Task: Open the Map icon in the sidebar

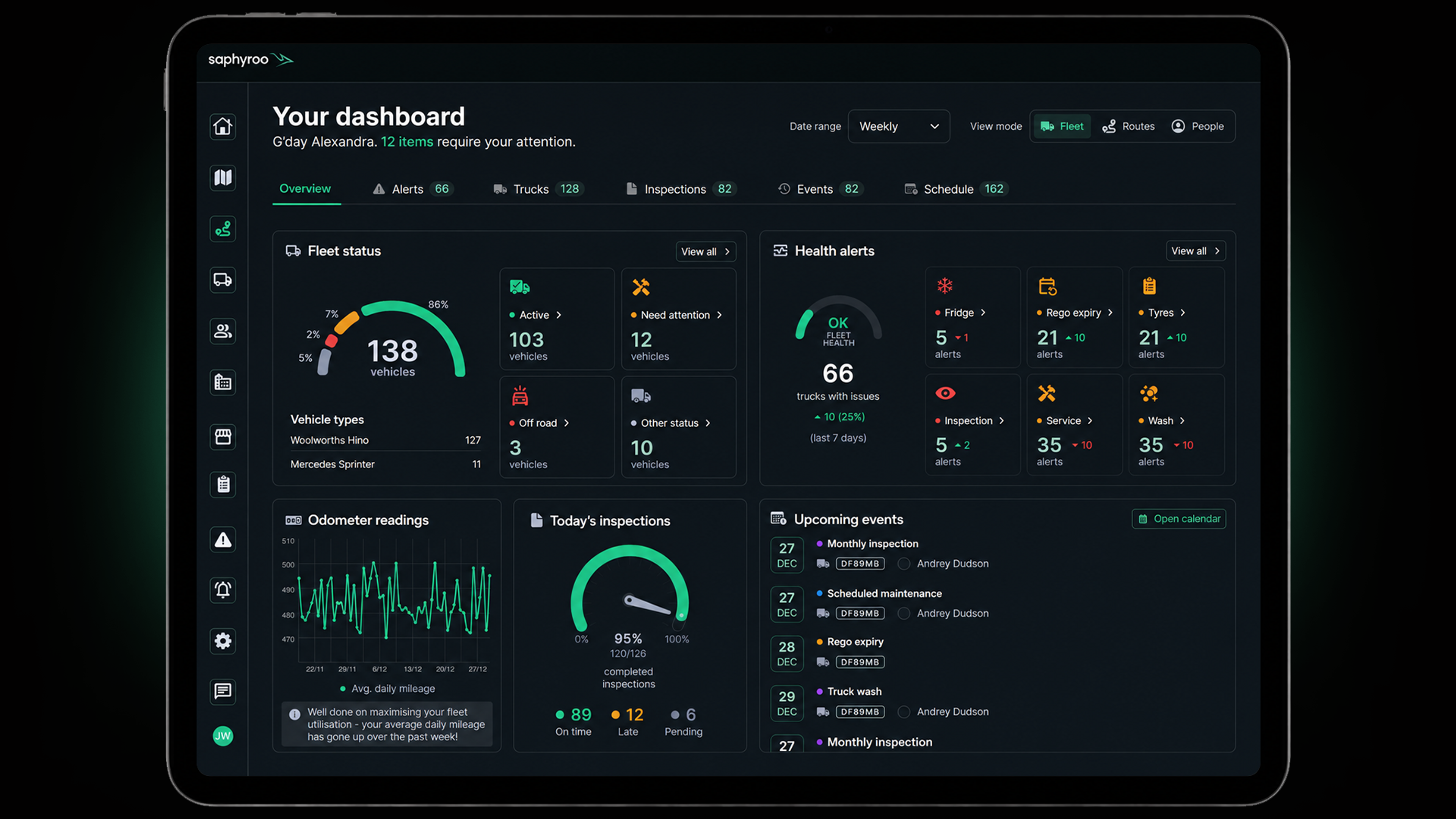Action: [223, 177]
